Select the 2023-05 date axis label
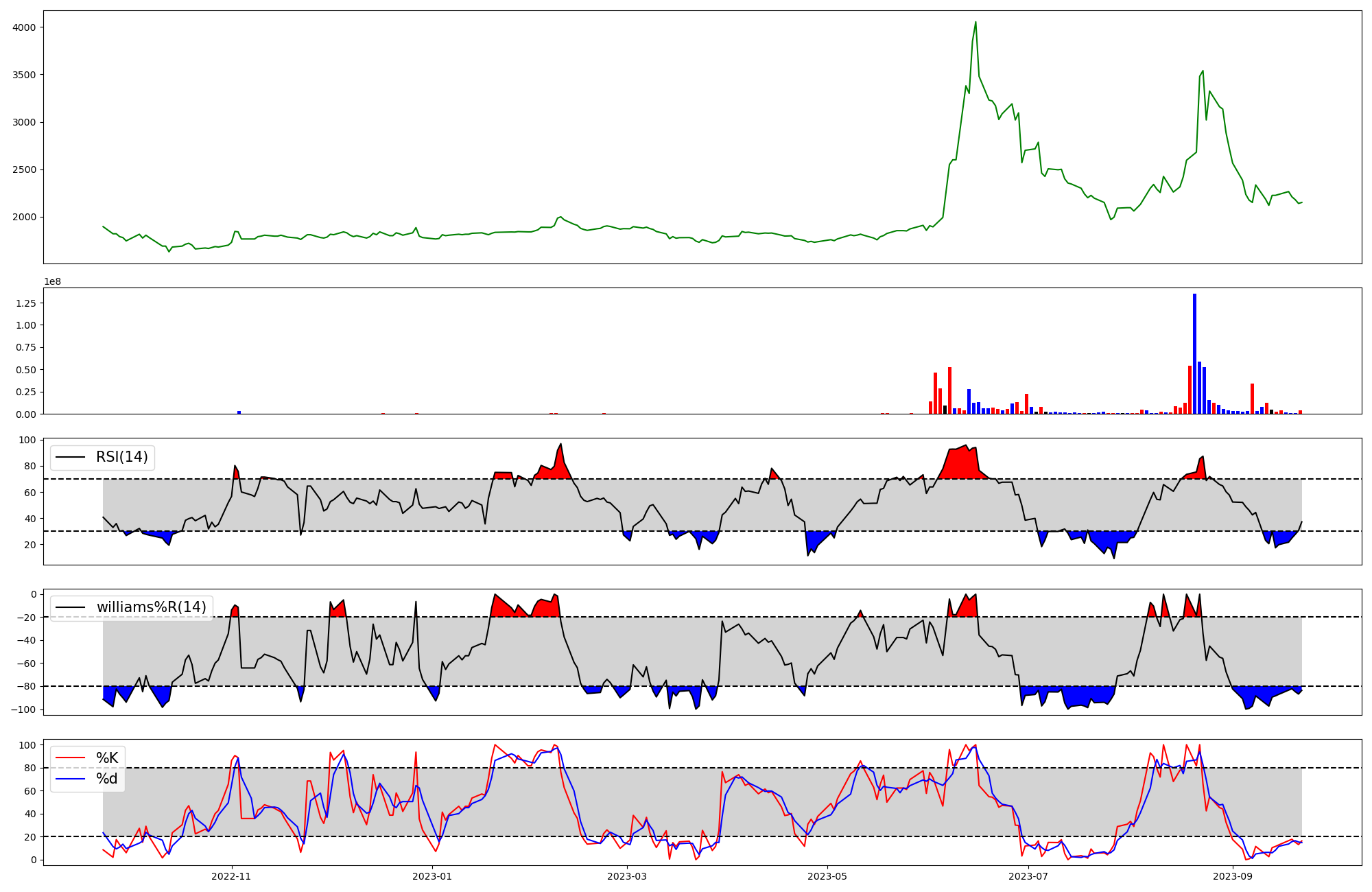 [x=827, y=876]
